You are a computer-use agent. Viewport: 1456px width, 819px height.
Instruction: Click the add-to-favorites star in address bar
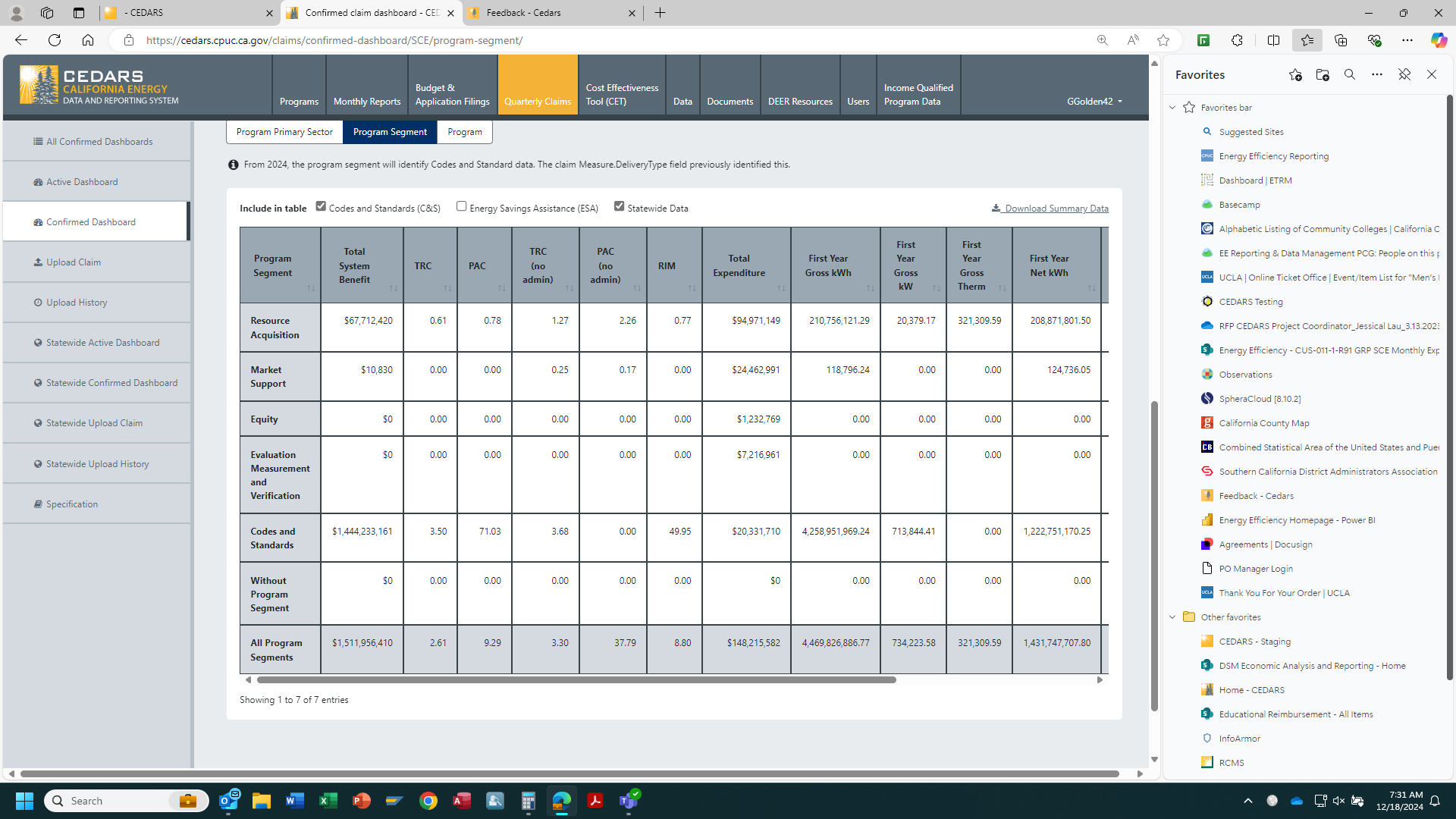point(1163,40)
